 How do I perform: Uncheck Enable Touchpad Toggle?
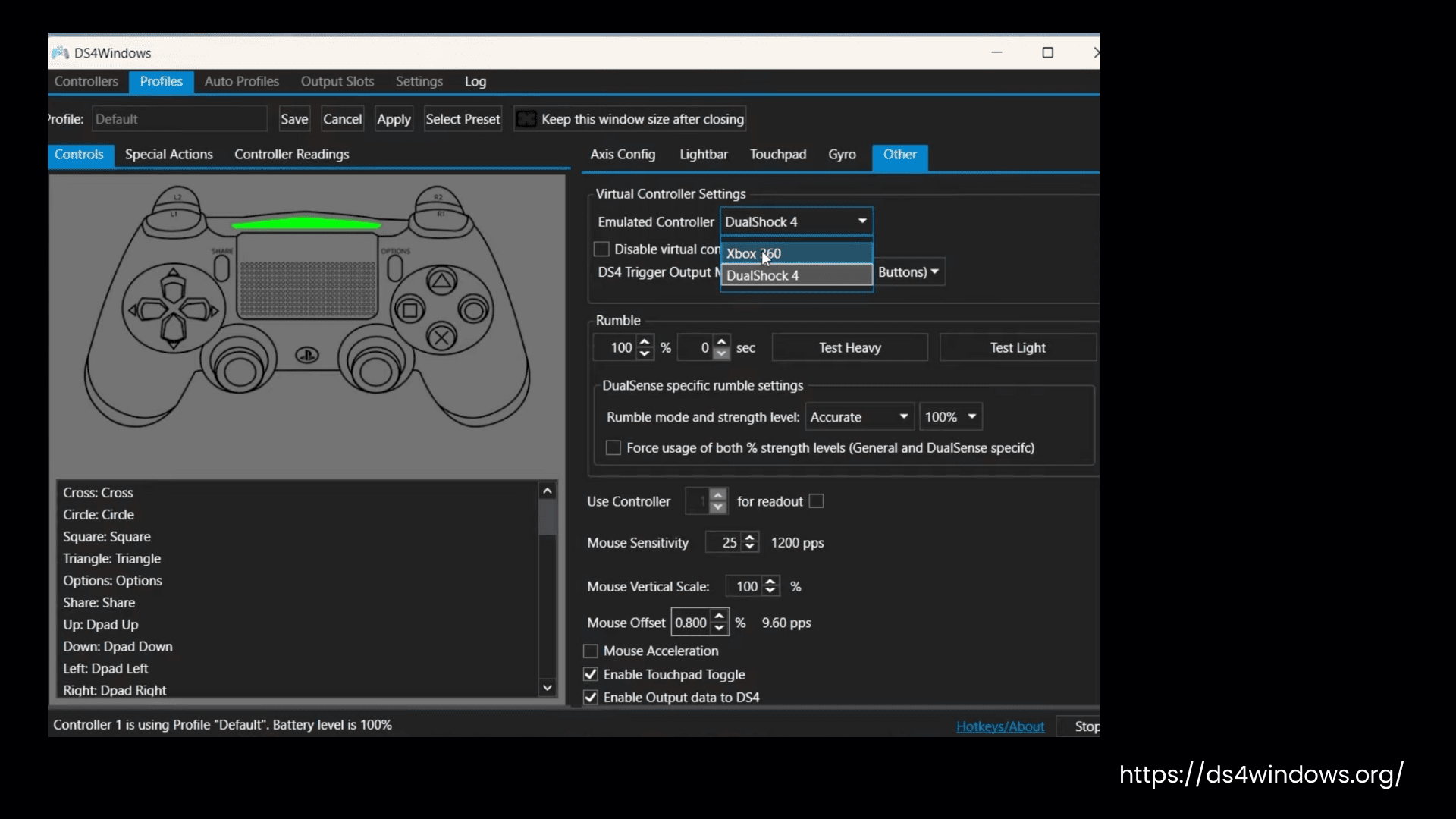click(590, 674)
